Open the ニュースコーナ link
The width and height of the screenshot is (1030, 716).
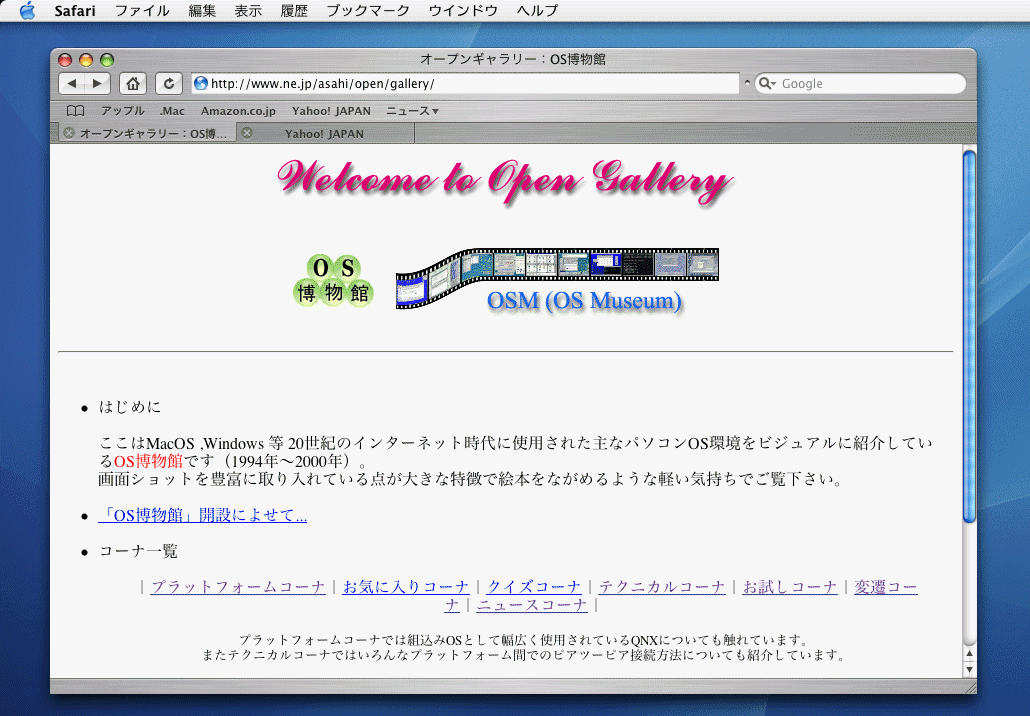tap(532, 605)
